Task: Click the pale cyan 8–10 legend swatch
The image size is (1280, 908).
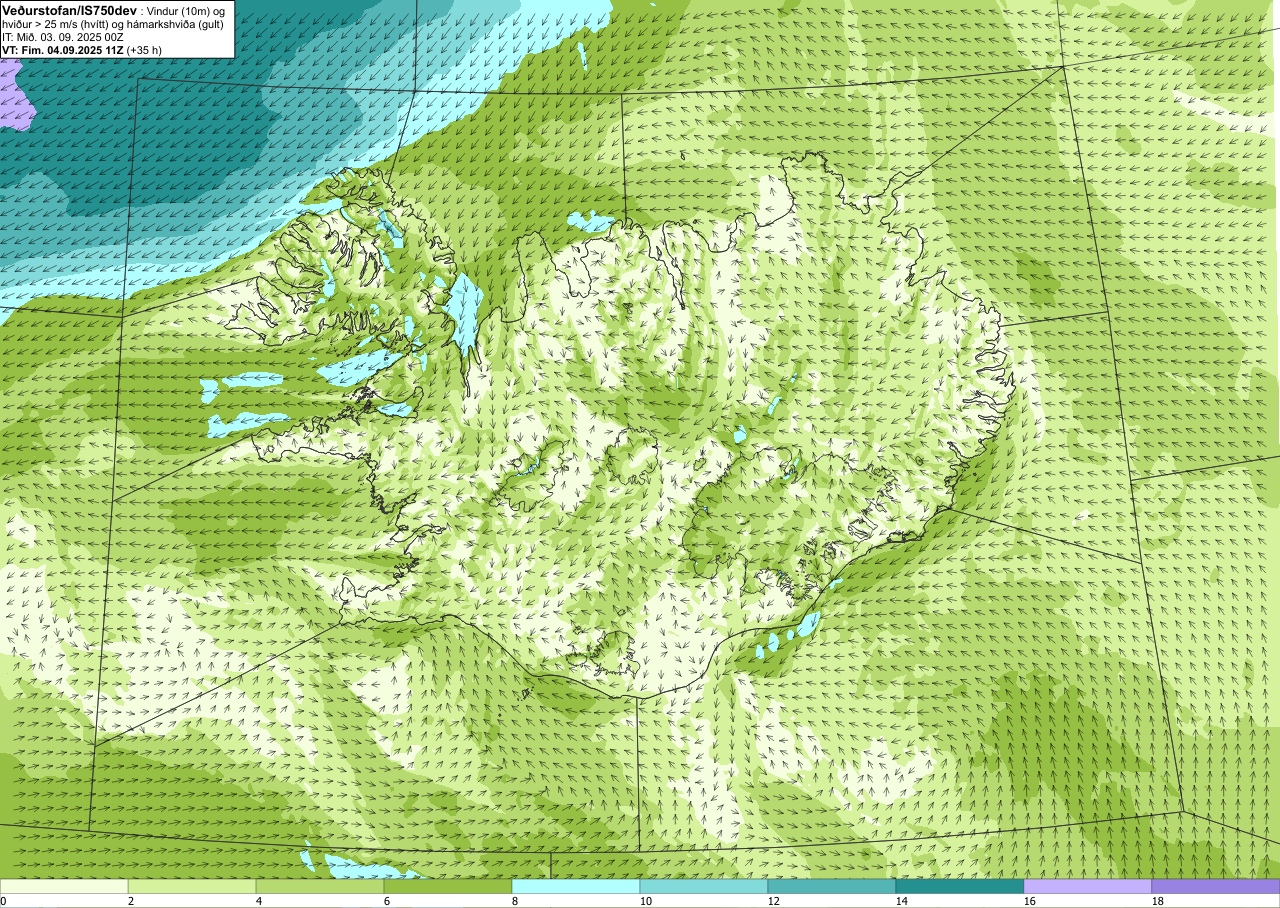Action: click(576, 886)
